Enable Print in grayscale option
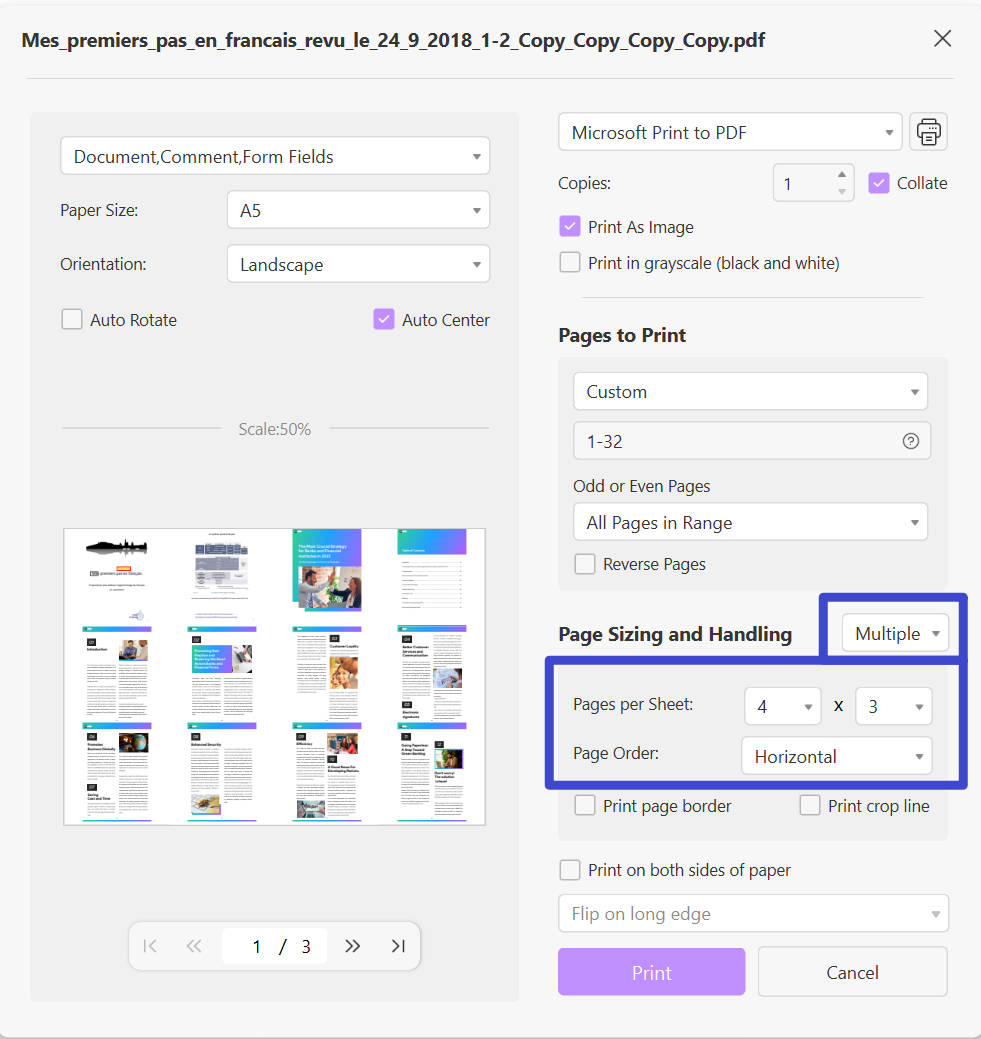Screen dimensions: 981x1039 [570, 263]
